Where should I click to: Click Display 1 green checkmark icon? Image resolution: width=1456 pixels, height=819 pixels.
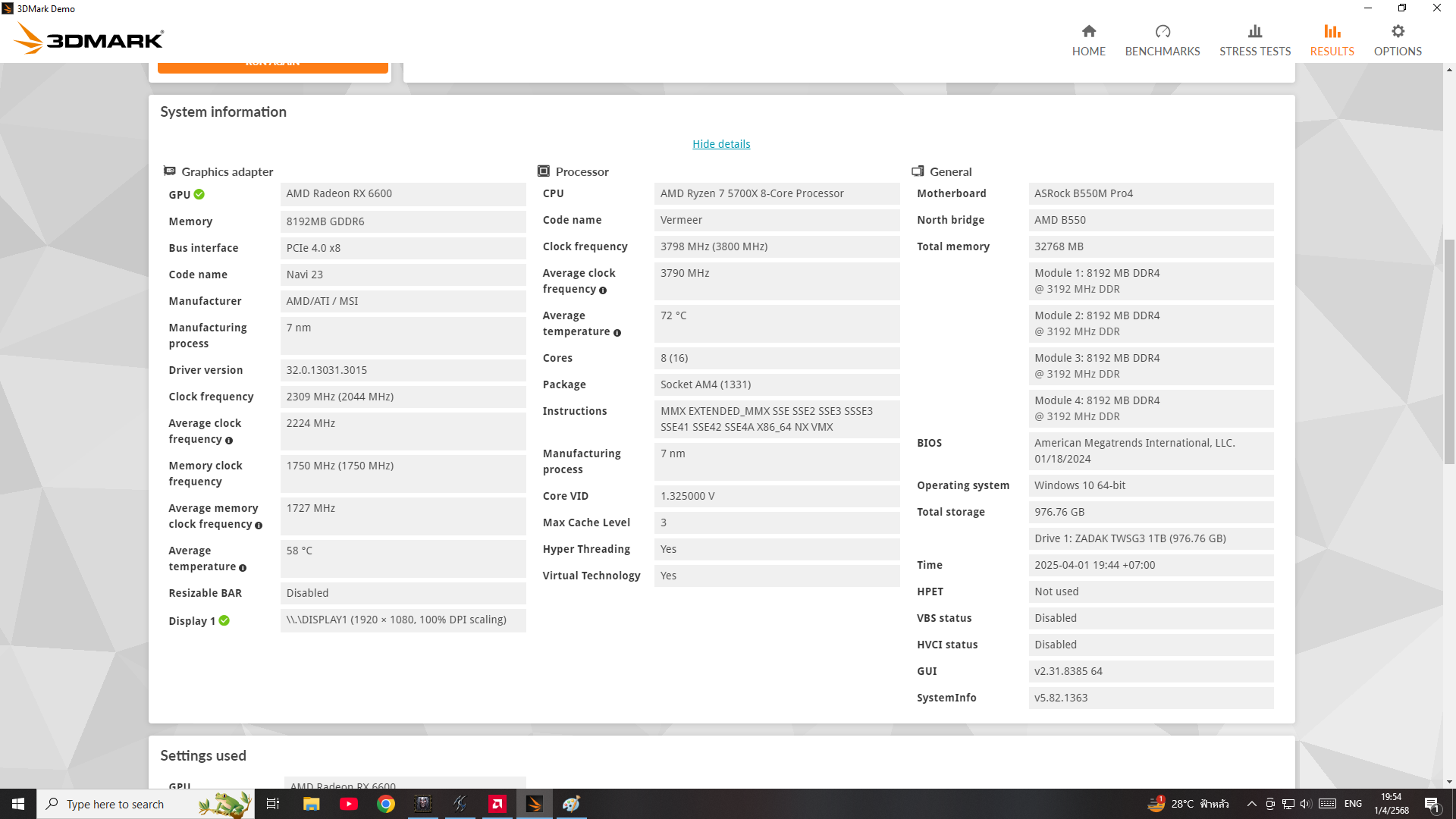(x=224, y=620)
